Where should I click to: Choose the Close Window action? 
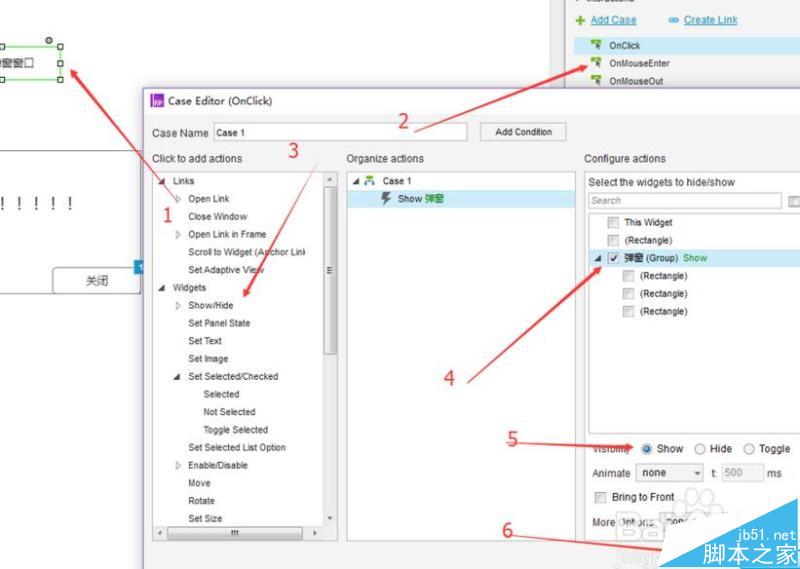pos(217,216)
